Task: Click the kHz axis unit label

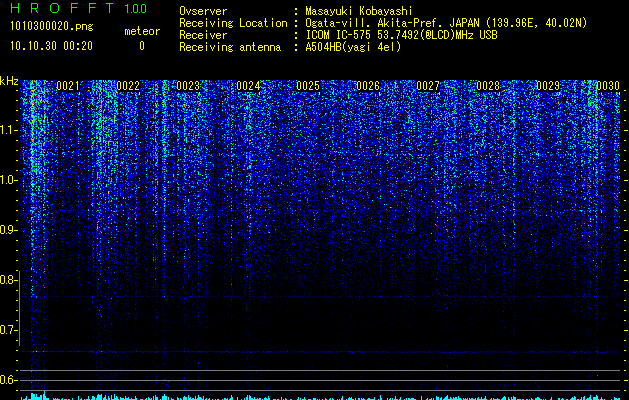Action: 9,82
